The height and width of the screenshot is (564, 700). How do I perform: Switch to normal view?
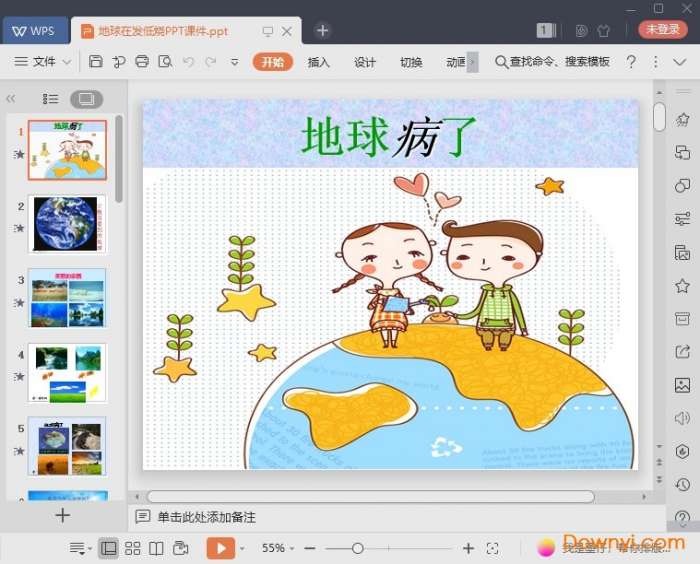tap(108, 548)
